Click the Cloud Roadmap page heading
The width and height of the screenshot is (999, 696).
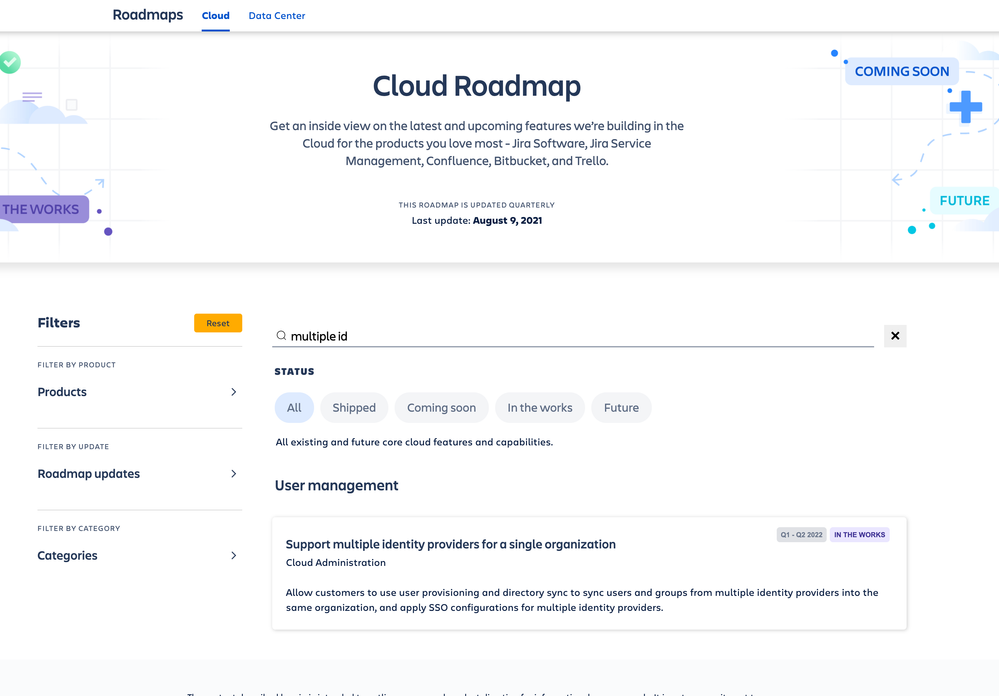(477, 86)
